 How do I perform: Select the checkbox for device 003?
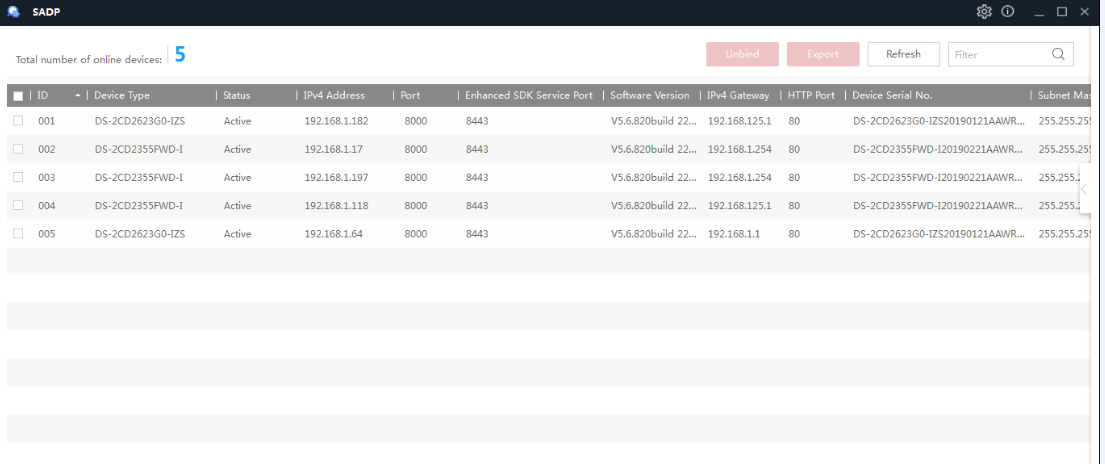point(18,177)
